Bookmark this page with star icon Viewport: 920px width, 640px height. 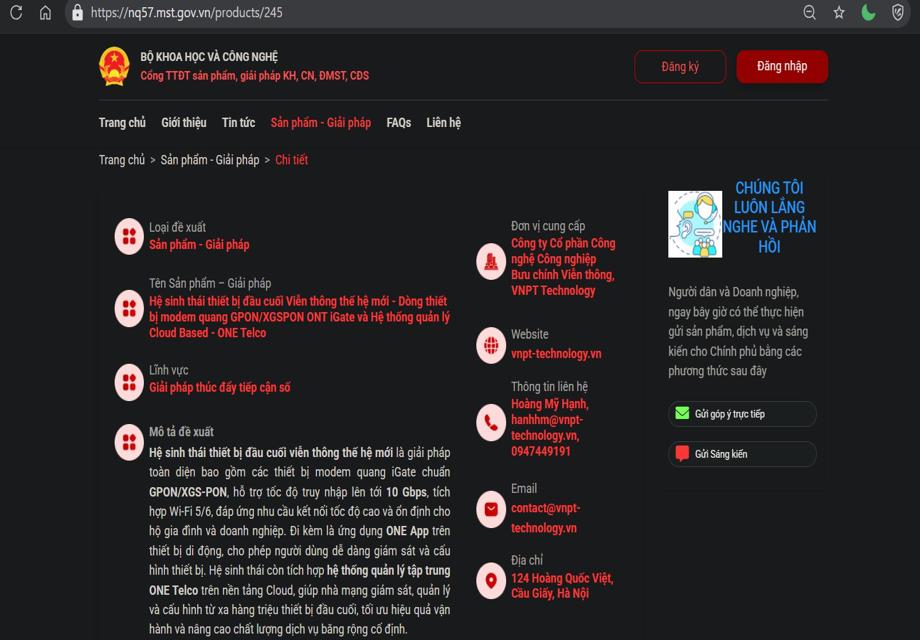pos(839,12)
